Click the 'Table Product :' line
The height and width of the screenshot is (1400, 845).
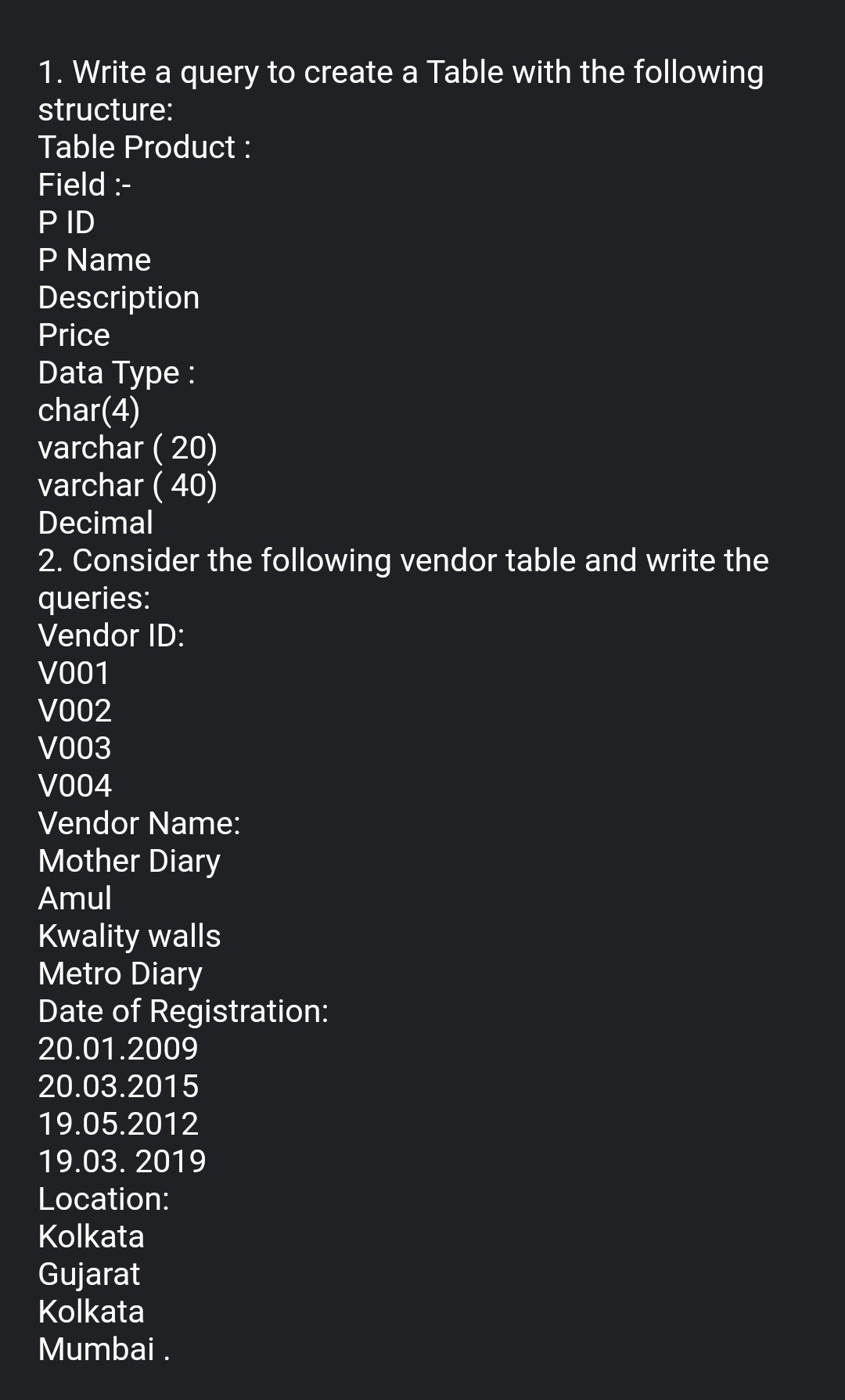pos(145,147)
